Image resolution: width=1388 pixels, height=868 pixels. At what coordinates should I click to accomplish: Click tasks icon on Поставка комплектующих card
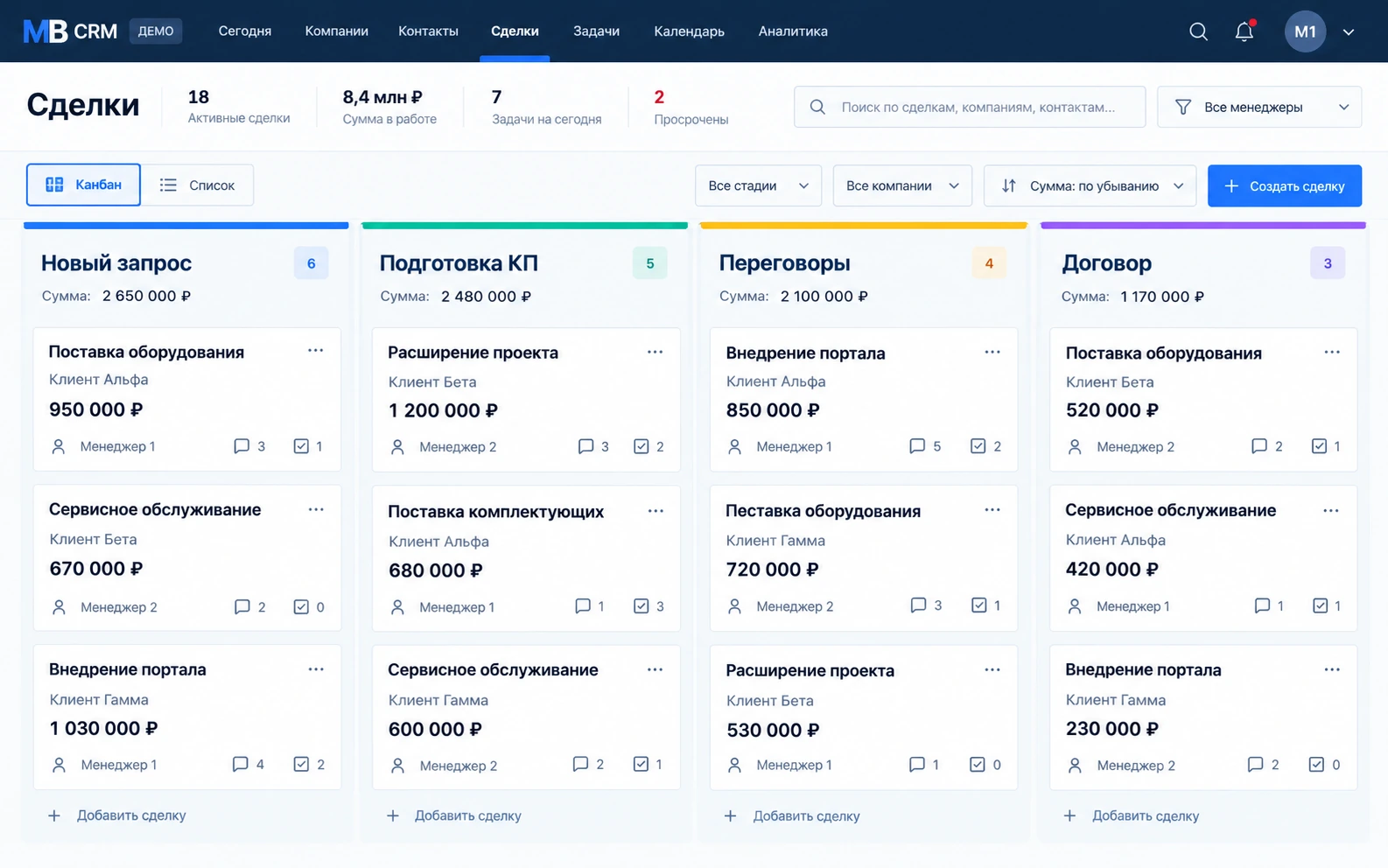tap(641, 605)
